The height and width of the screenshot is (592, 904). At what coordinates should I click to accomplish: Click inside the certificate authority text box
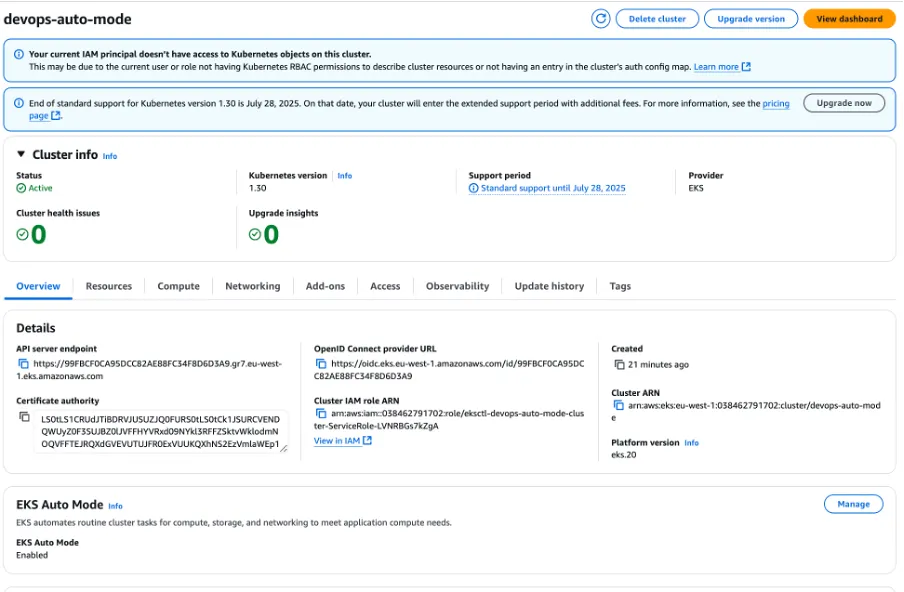tap(160, 431)
